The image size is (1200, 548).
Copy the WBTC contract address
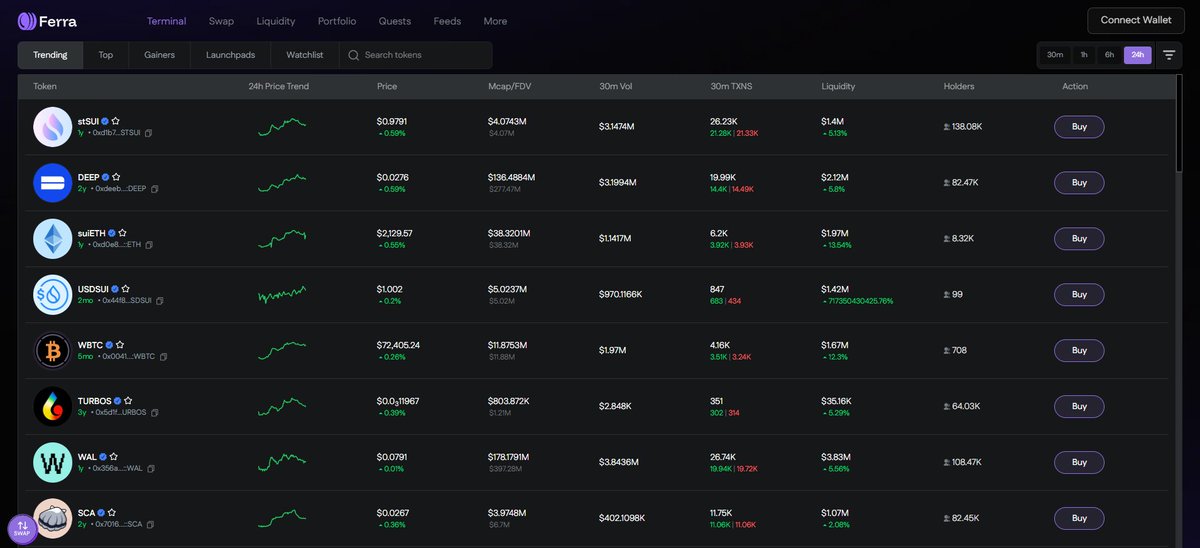click(x=164, y=357)
